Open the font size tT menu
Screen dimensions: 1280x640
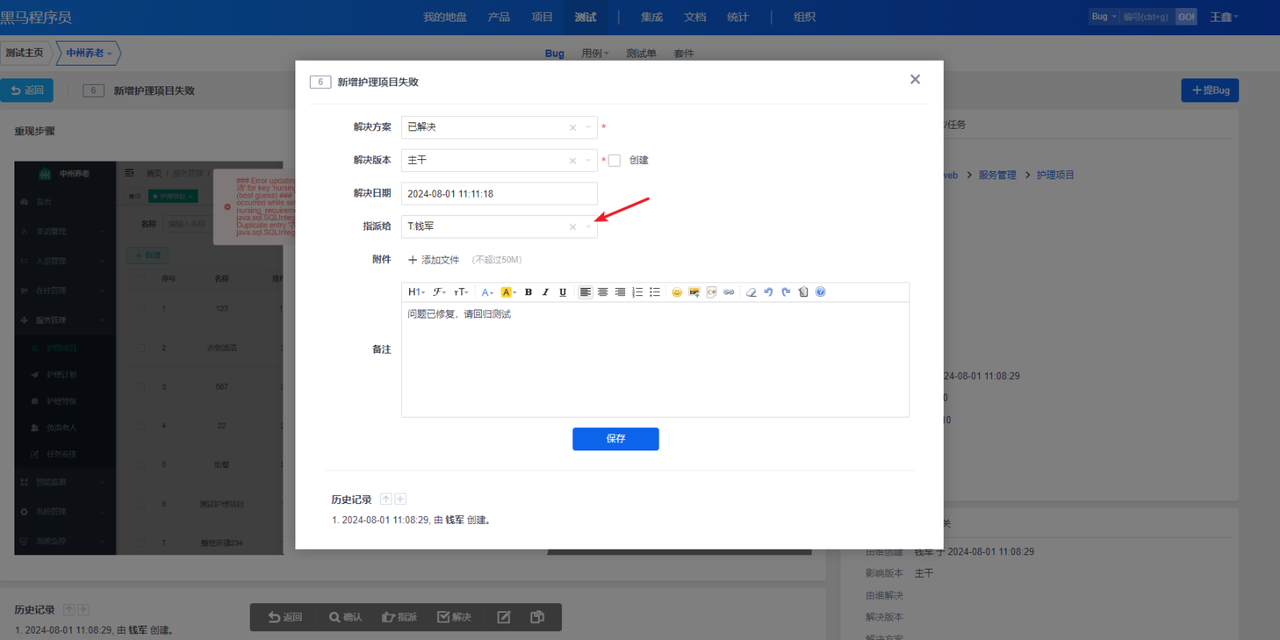[461, 292]
